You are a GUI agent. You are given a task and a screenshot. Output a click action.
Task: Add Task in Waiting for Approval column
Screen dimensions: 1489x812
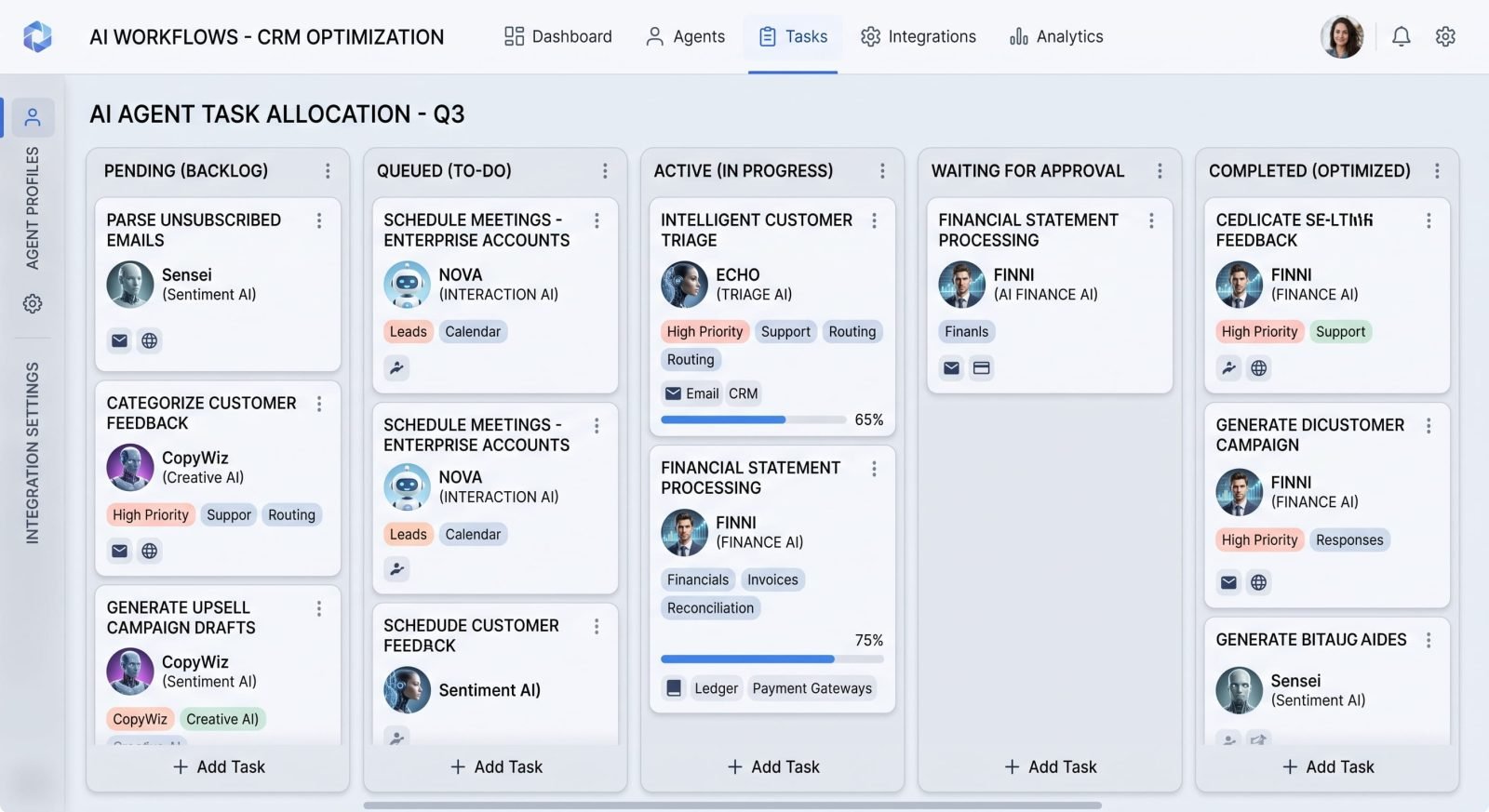(1050, 766)
